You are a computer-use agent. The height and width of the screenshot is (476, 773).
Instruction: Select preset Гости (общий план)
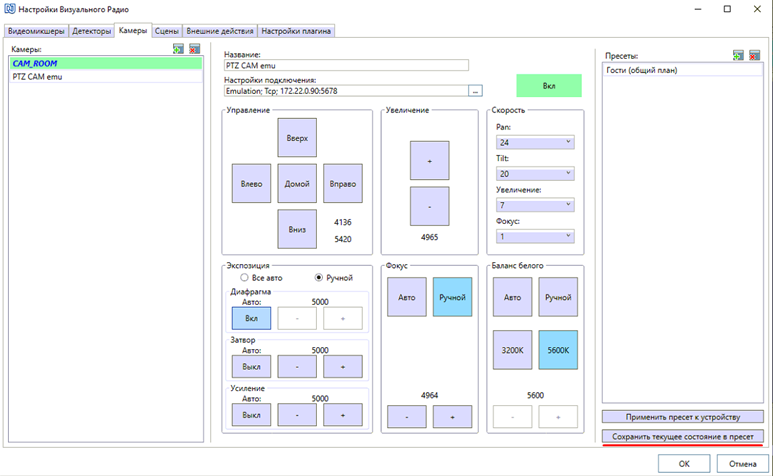[x=683, y=70]
